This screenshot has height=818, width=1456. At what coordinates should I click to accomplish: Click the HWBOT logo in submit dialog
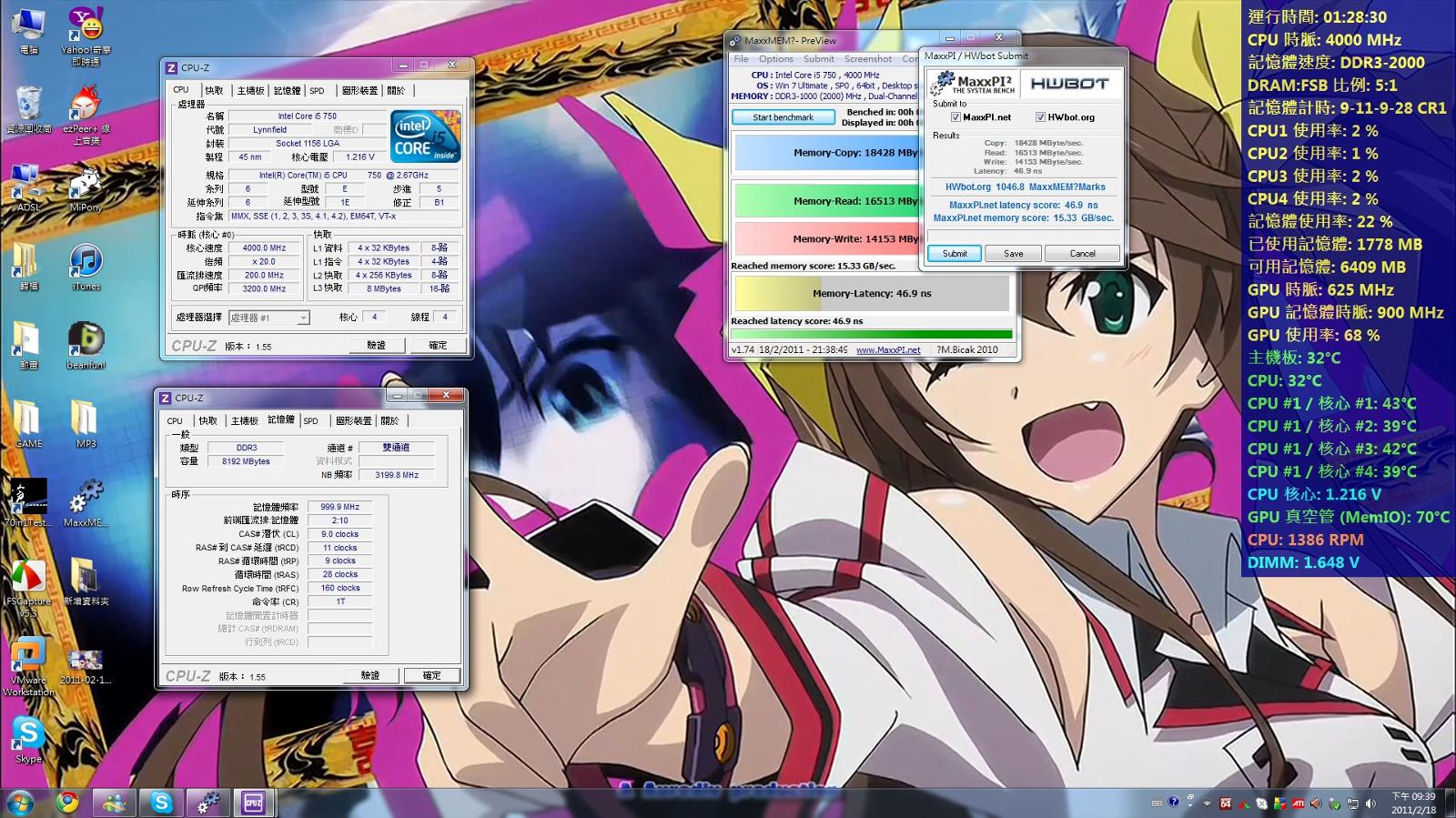point(1070,83)
